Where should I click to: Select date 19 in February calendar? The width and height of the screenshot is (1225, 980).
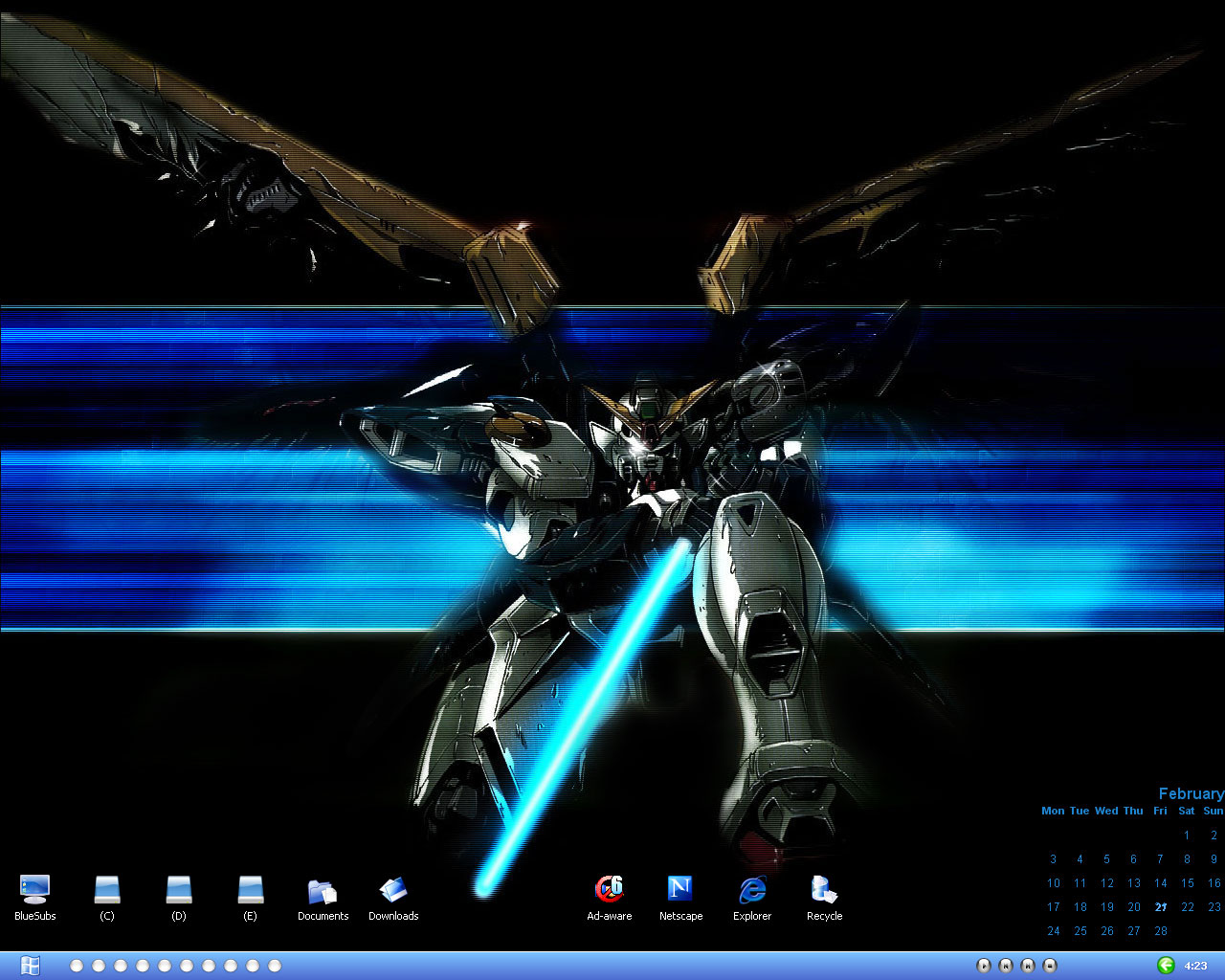point(1107,907)
